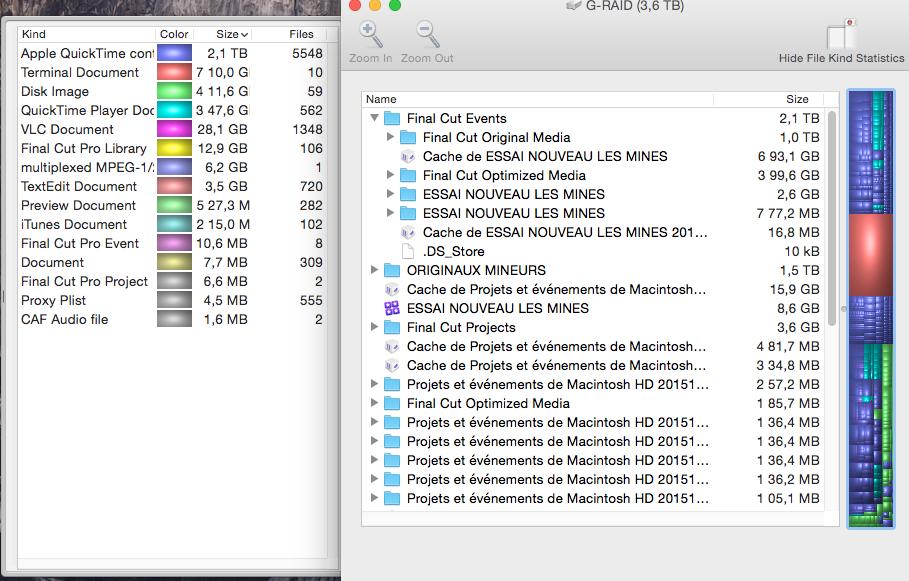Click the green Disk Image color swatch
Viewport: 909px width, 581px height.
pos(174,92)
